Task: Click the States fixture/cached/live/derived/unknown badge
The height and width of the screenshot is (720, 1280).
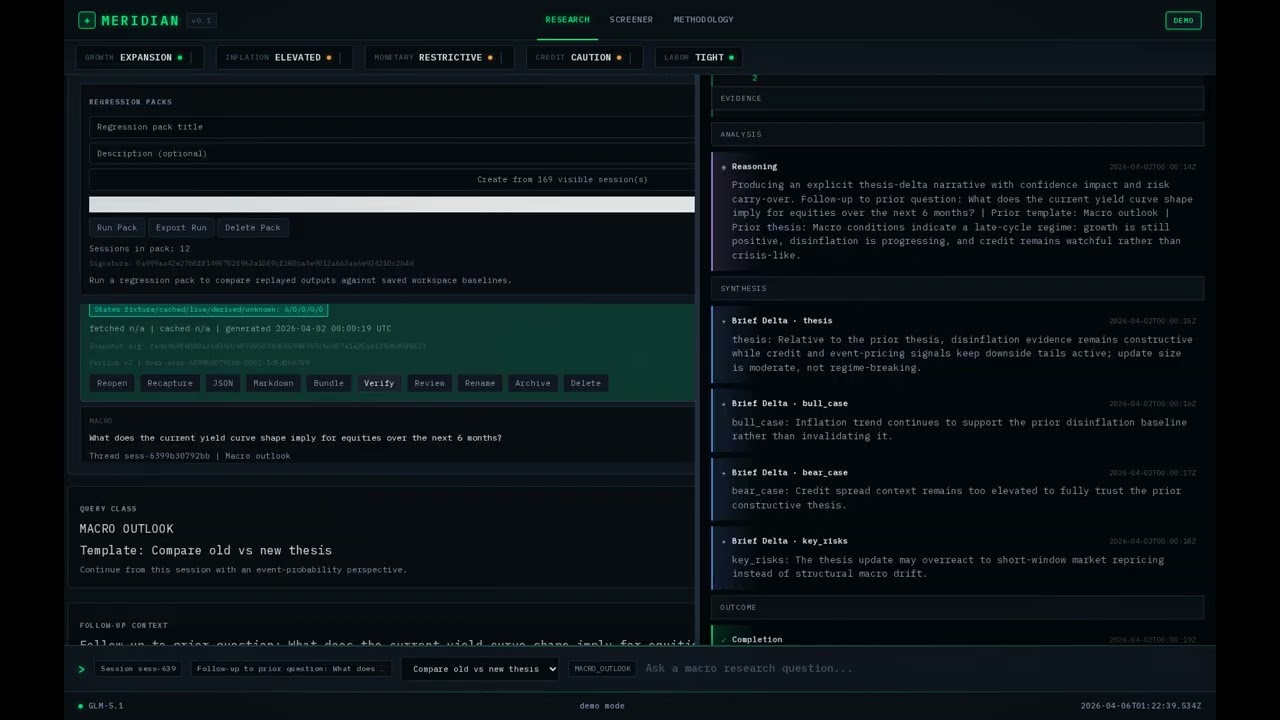Action: 208,310
